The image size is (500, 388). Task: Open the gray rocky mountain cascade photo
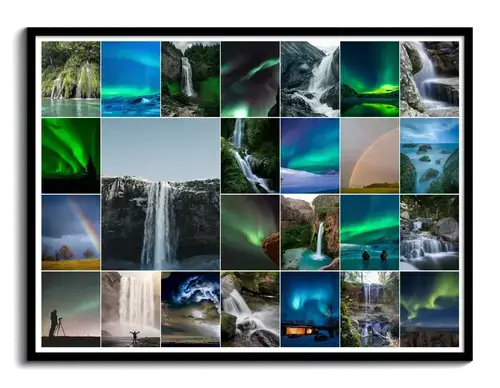310,79
